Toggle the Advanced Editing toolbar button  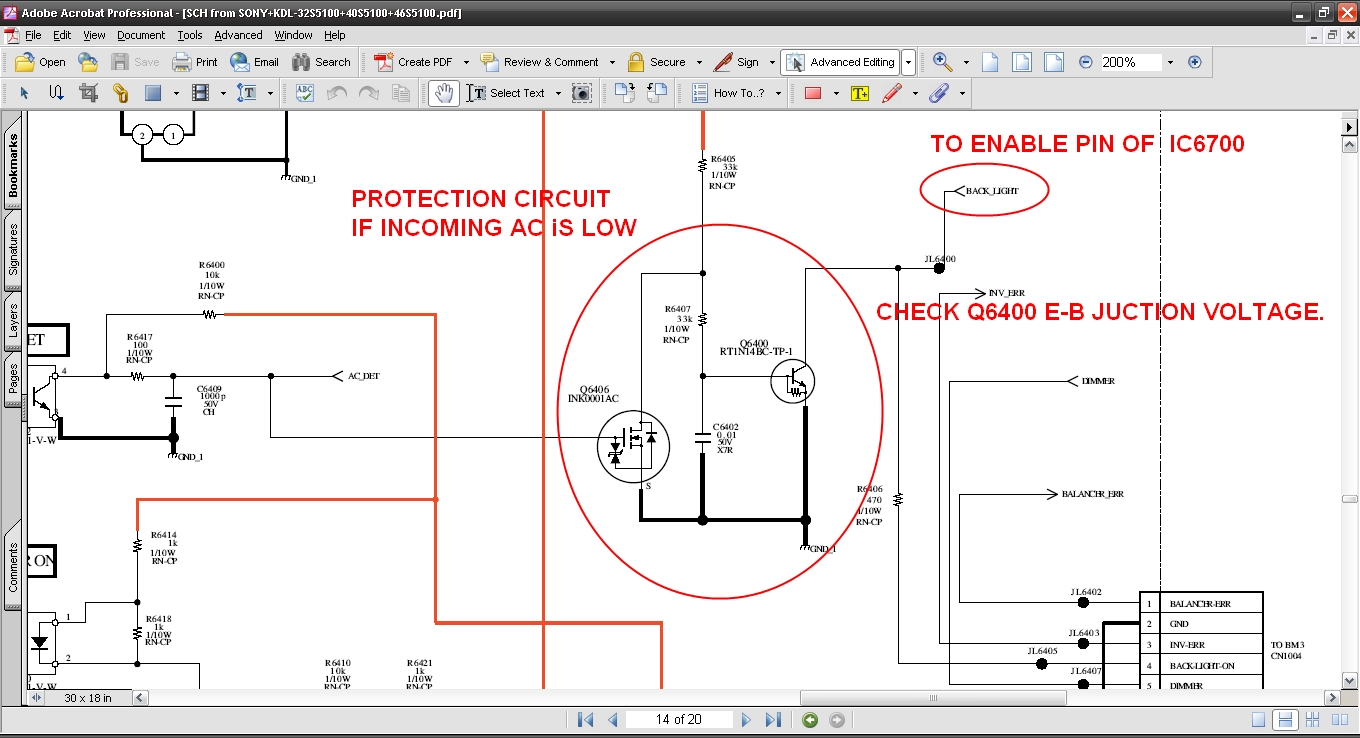pyautogui.click(x=840, y=62)
